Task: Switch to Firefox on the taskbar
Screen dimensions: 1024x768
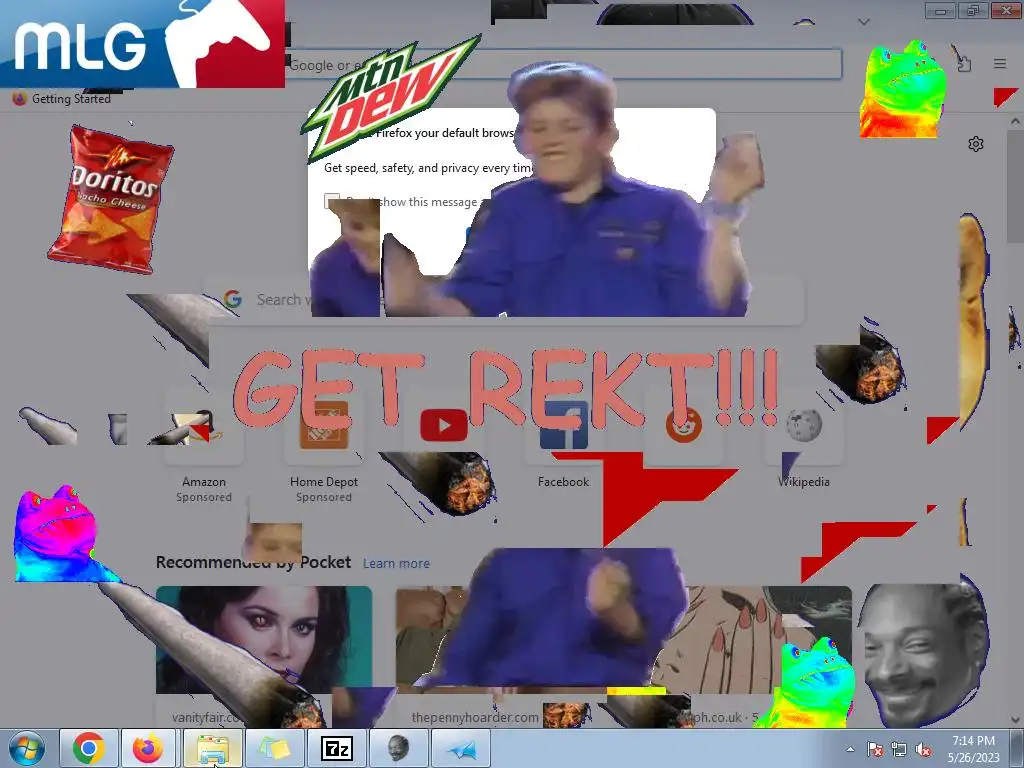Action: pos(149,748)
